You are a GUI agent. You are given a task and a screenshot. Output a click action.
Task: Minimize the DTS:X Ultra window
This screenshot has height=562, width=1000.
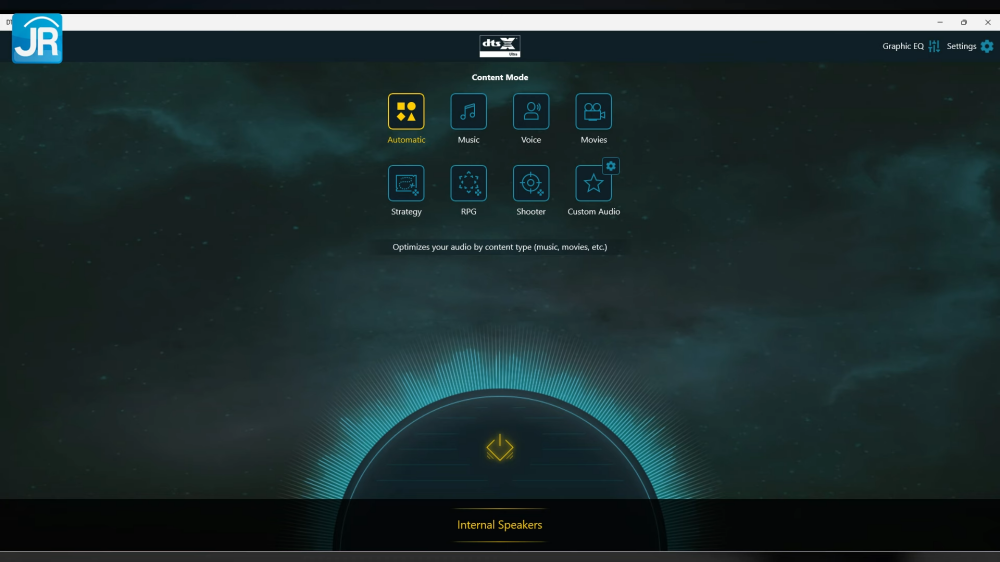click(940, 22)
